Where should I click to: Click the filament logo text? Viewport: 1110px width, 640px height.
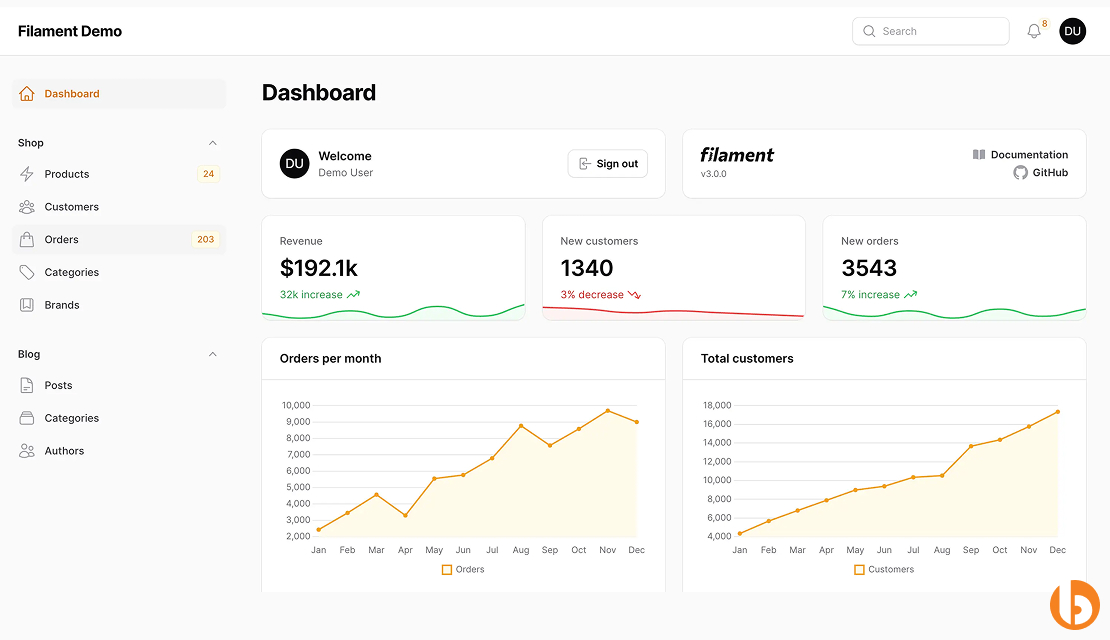click(737, 155)
